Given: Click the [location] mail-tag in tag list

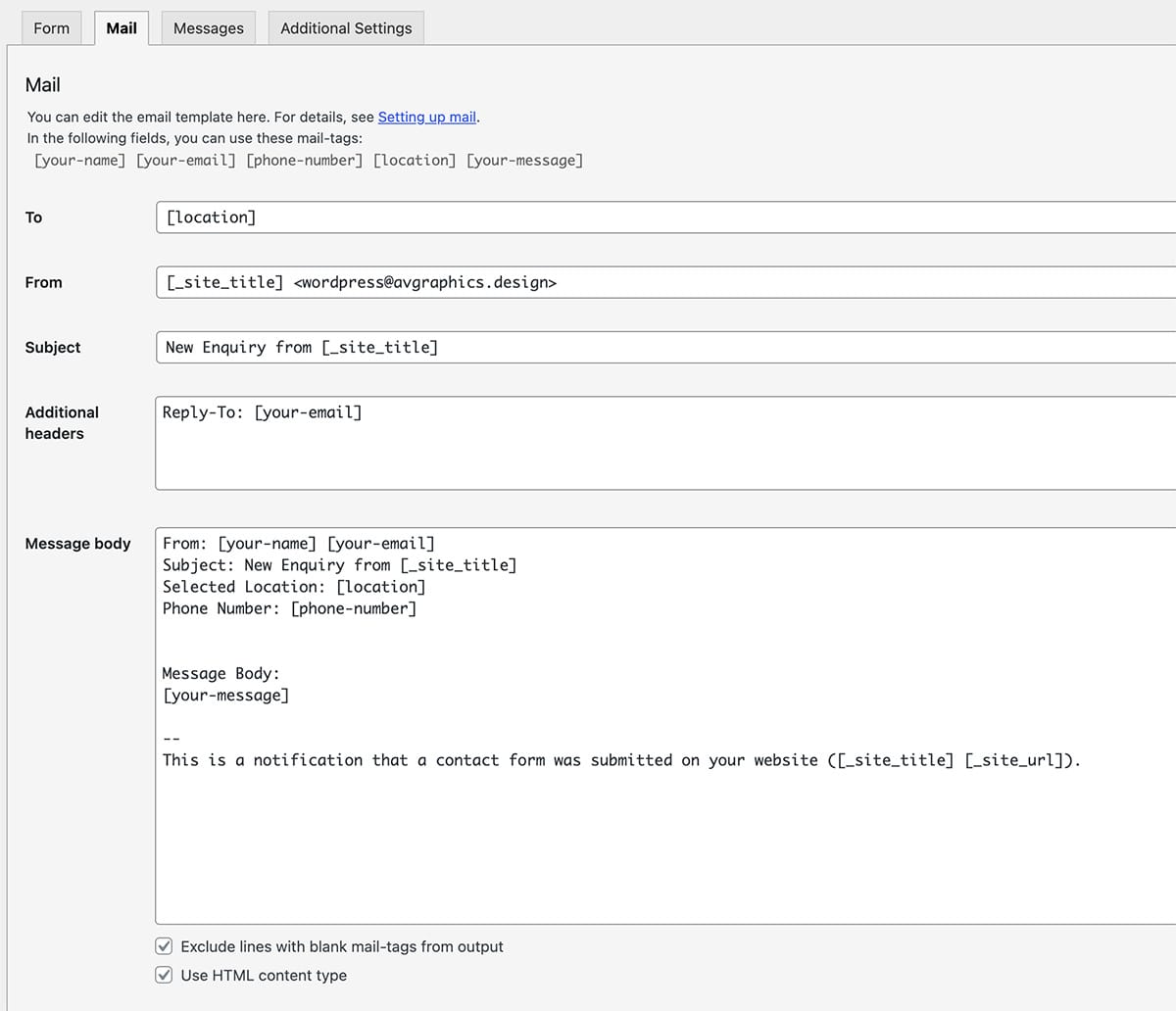Looking at the screenshot, I should tap(414, 160).
